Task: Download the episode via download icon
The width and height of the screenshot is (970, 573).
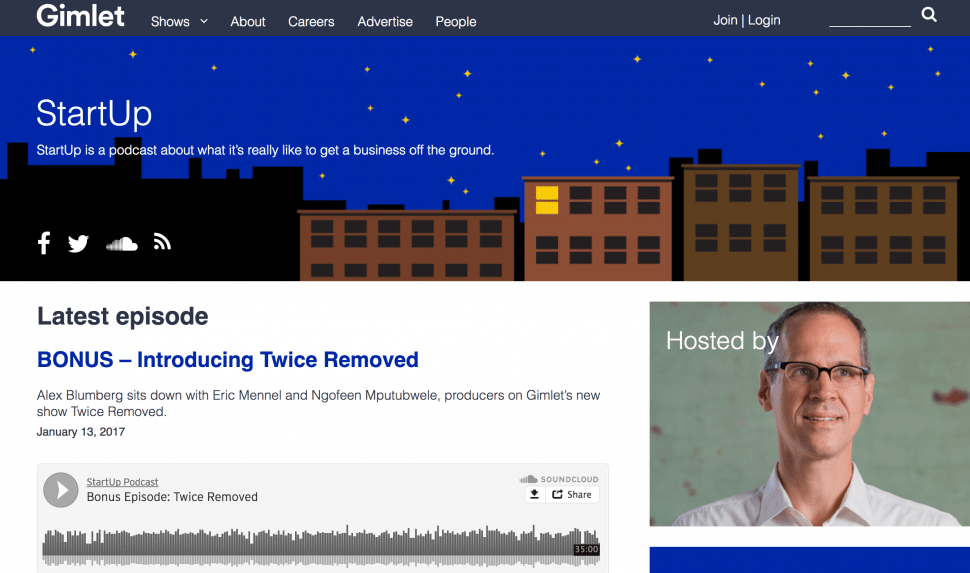Action: pos(534,494)
